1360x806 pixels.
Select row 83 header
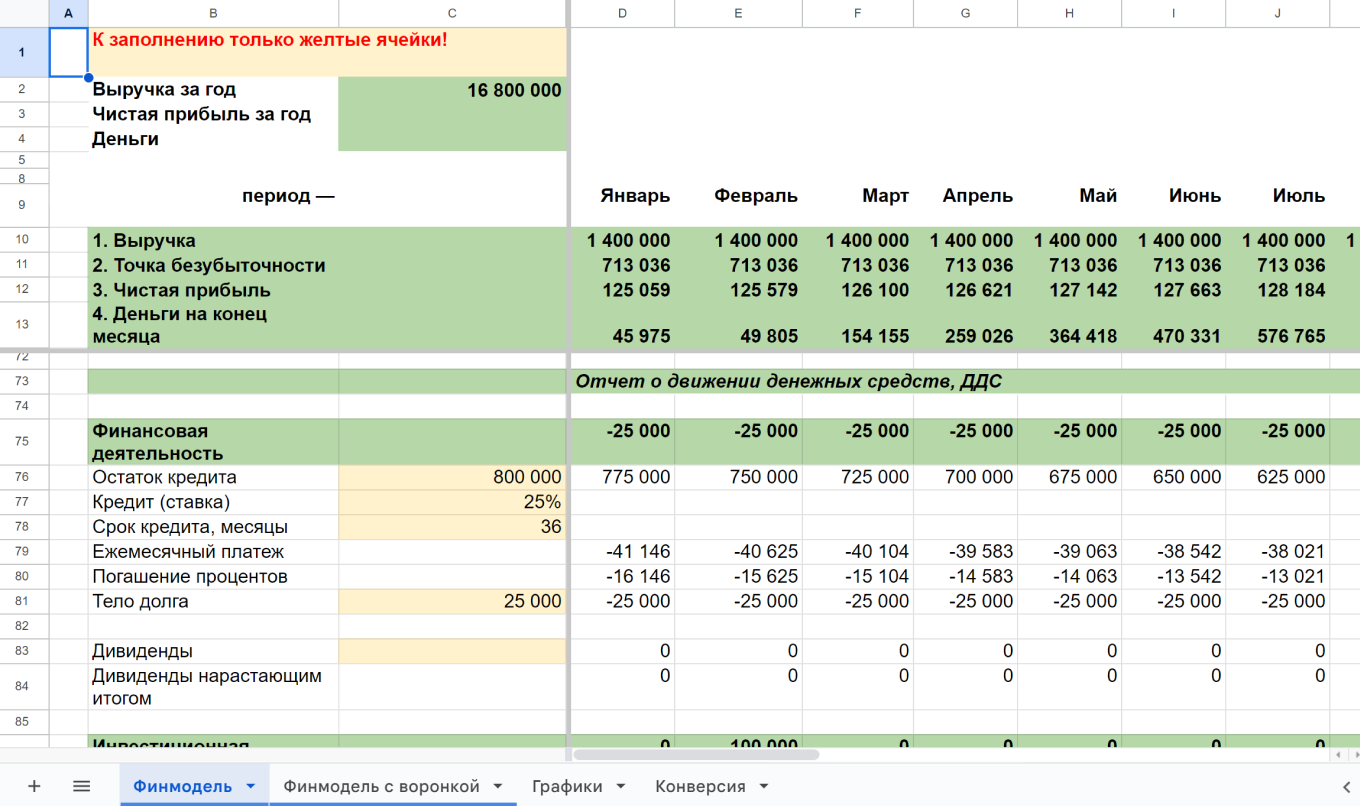point(24,651)
